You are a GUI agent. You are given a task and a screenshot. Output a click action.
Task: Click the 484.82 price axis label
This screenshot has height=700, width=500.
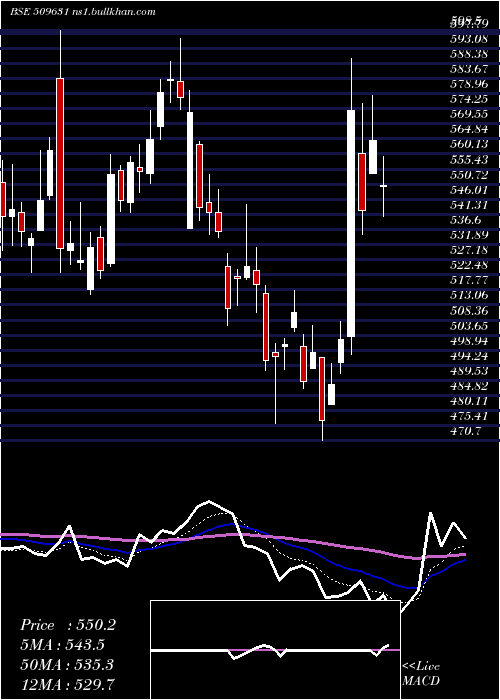(469, 386)
